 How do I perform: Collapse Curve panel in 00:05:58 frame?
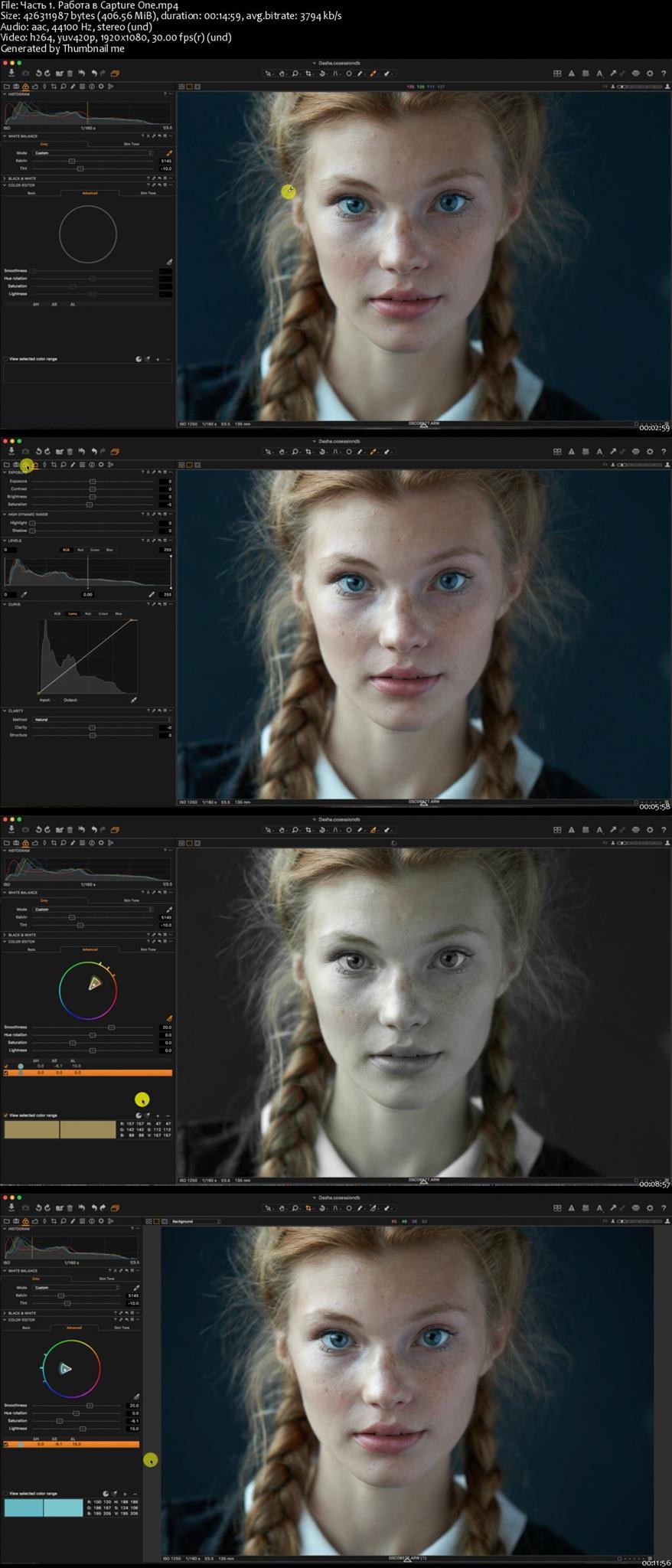[x=5, y=605]
